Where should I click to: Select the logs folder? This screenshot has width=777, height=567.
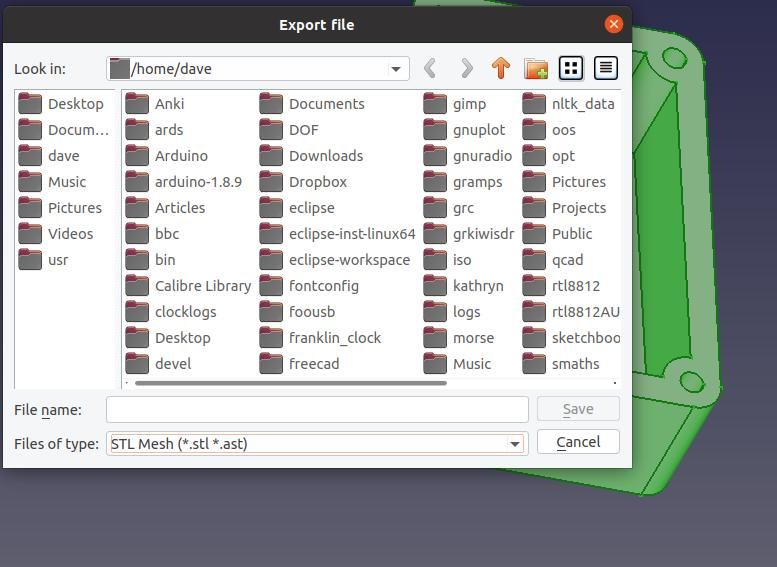[x=452, y=312]
